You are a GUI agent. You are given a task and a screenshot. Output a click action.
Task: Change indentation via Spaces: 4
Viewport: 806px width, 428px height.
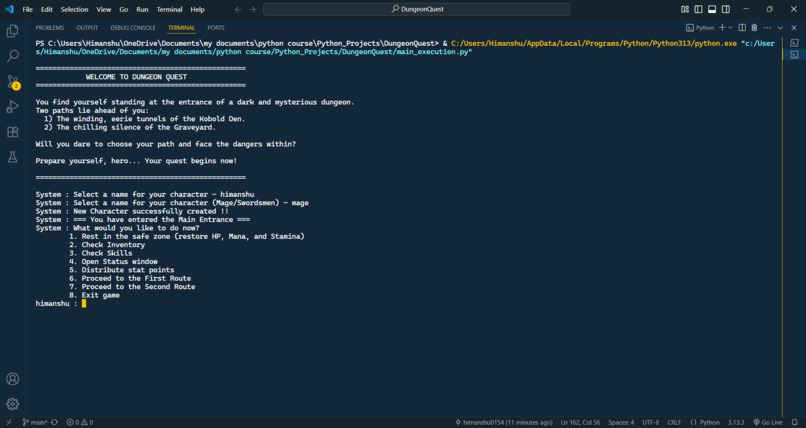(x=621, y=422)
